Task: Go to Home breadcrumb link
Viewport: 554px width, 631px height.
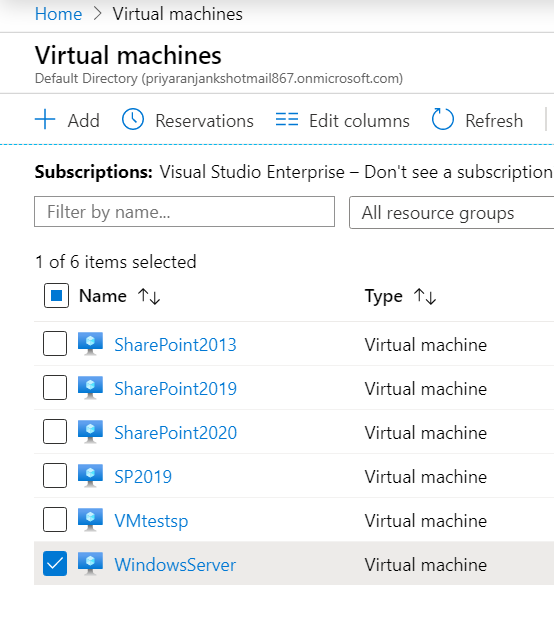Action: click(x=58, y=14)
